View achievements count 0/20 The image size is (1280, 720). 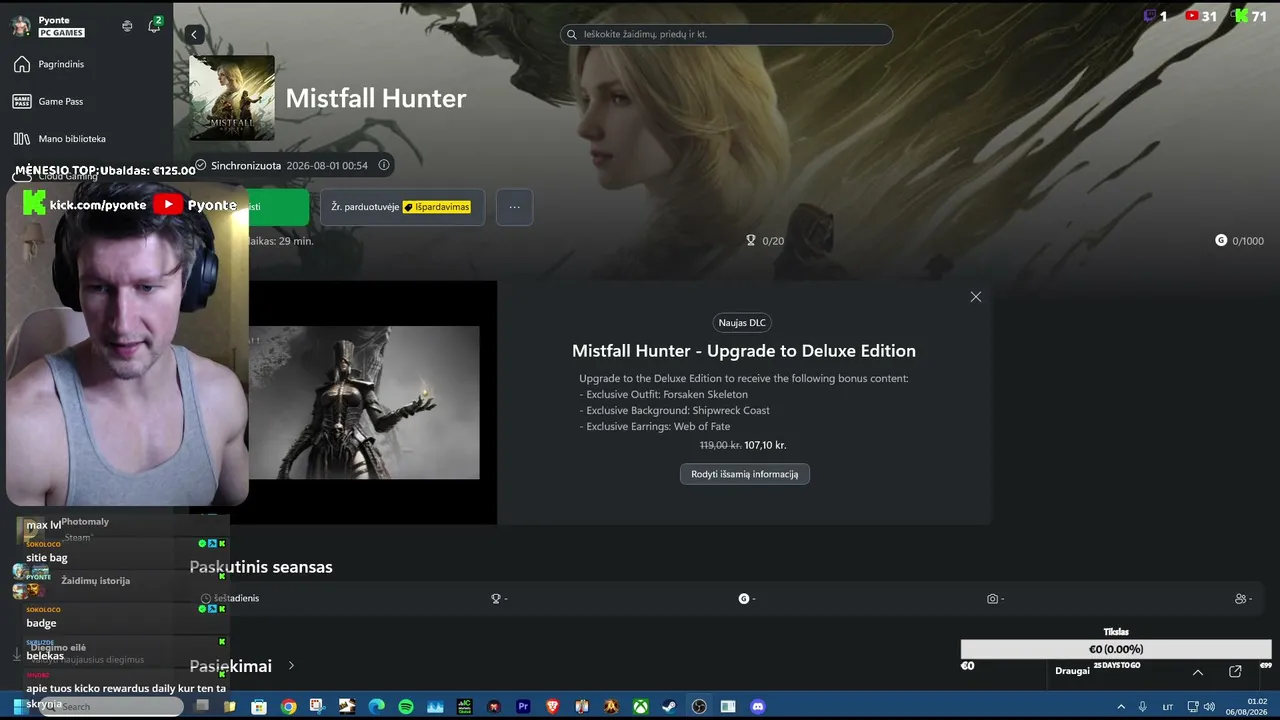pyautogui.click(x=765, y=241)
